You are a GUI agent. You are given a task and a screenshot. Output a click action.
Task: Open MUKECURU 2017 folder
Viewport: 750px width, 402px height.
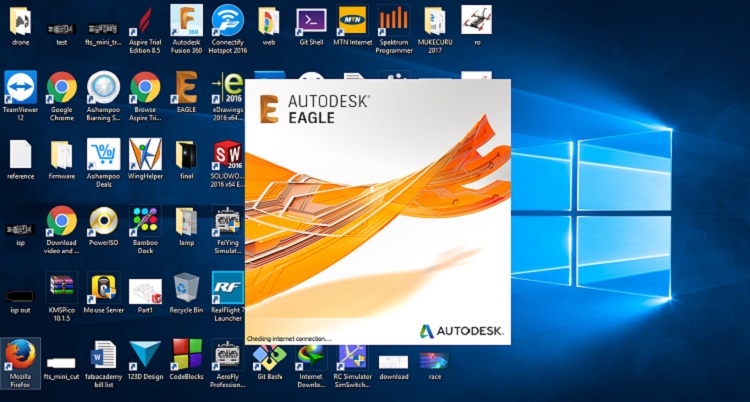[x=435, y=22]
